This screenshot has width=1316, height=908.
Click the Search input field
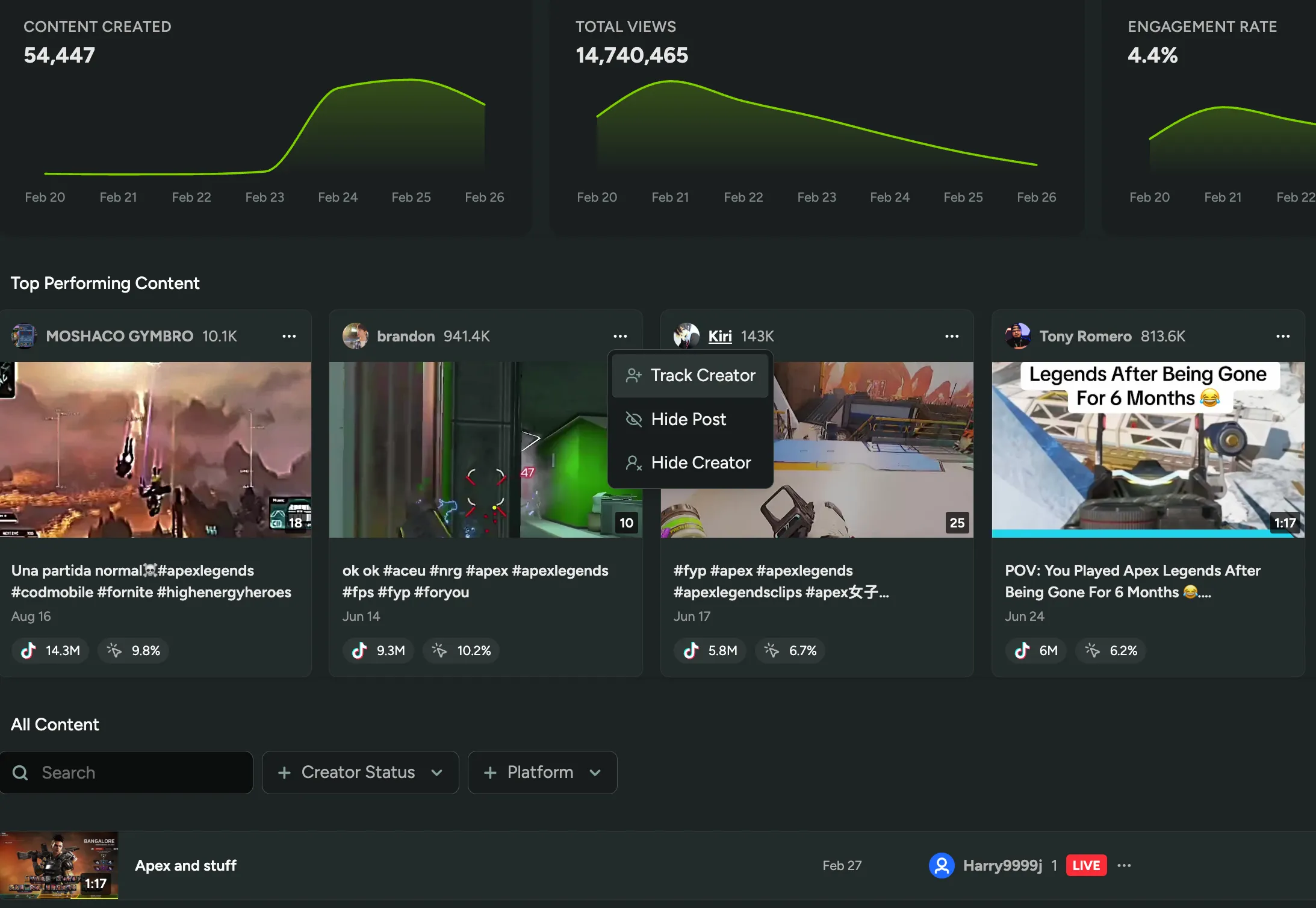click(126, 772)
